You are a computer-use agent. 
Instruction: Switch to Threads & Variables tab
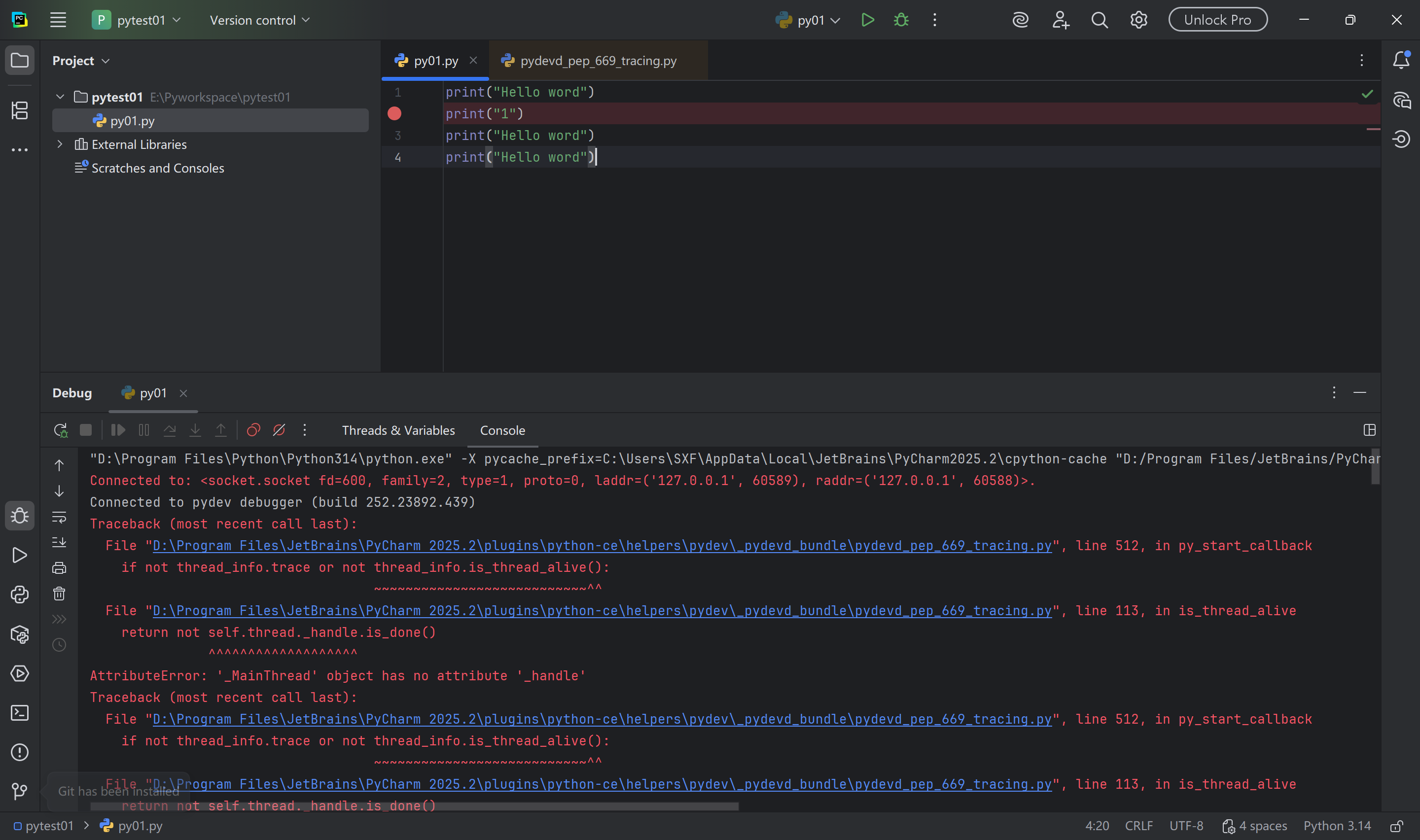(x=398, y=430)
